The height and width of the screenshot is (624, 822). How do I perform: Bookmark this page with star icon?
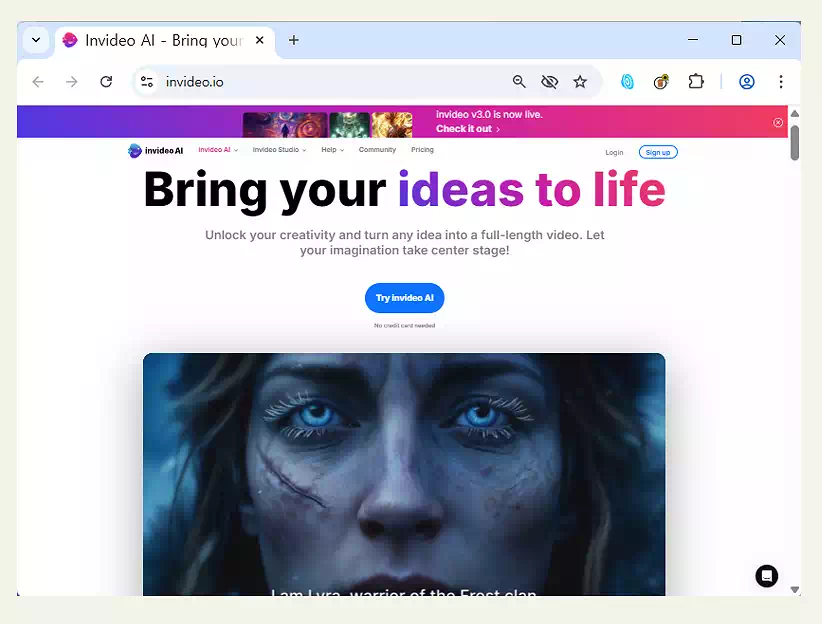(580, 82)
